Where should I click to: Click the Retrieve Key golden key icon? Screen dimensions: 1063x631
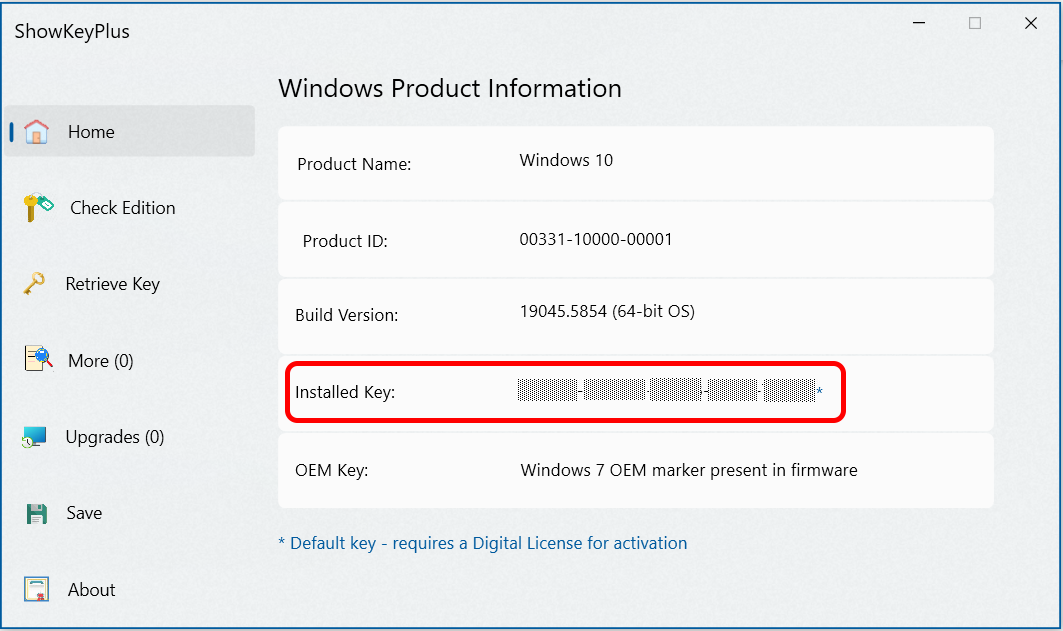35,283
